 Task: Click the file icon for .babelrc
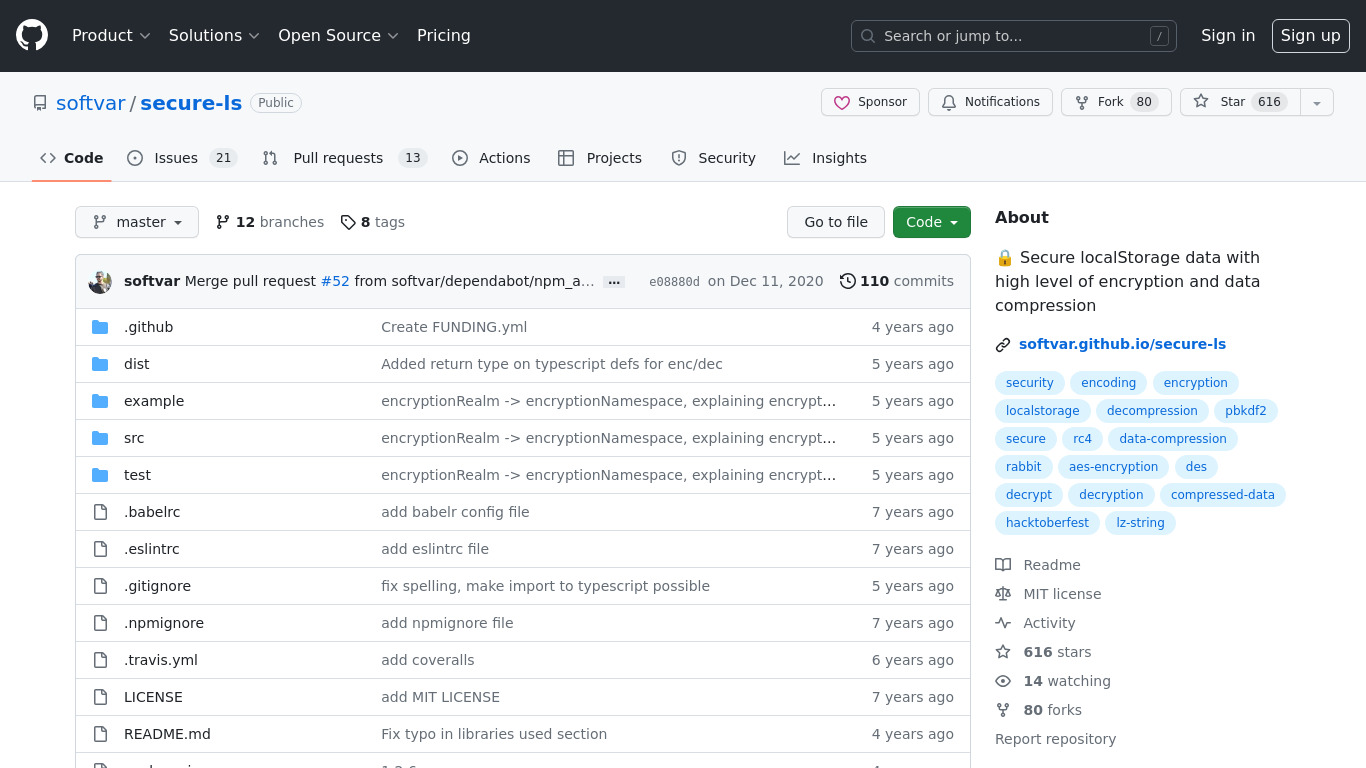click(100, 512)
